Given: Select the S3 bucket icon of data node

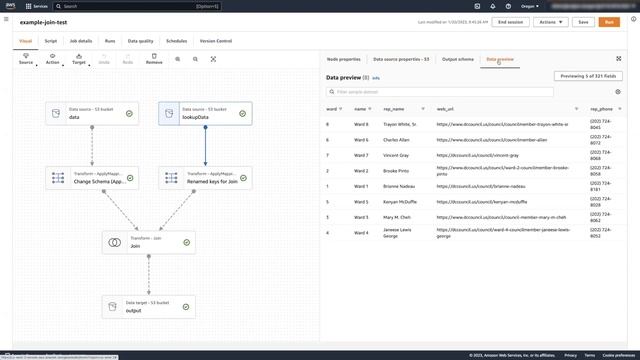Looking at the screenshot, I should coord(56,113).
